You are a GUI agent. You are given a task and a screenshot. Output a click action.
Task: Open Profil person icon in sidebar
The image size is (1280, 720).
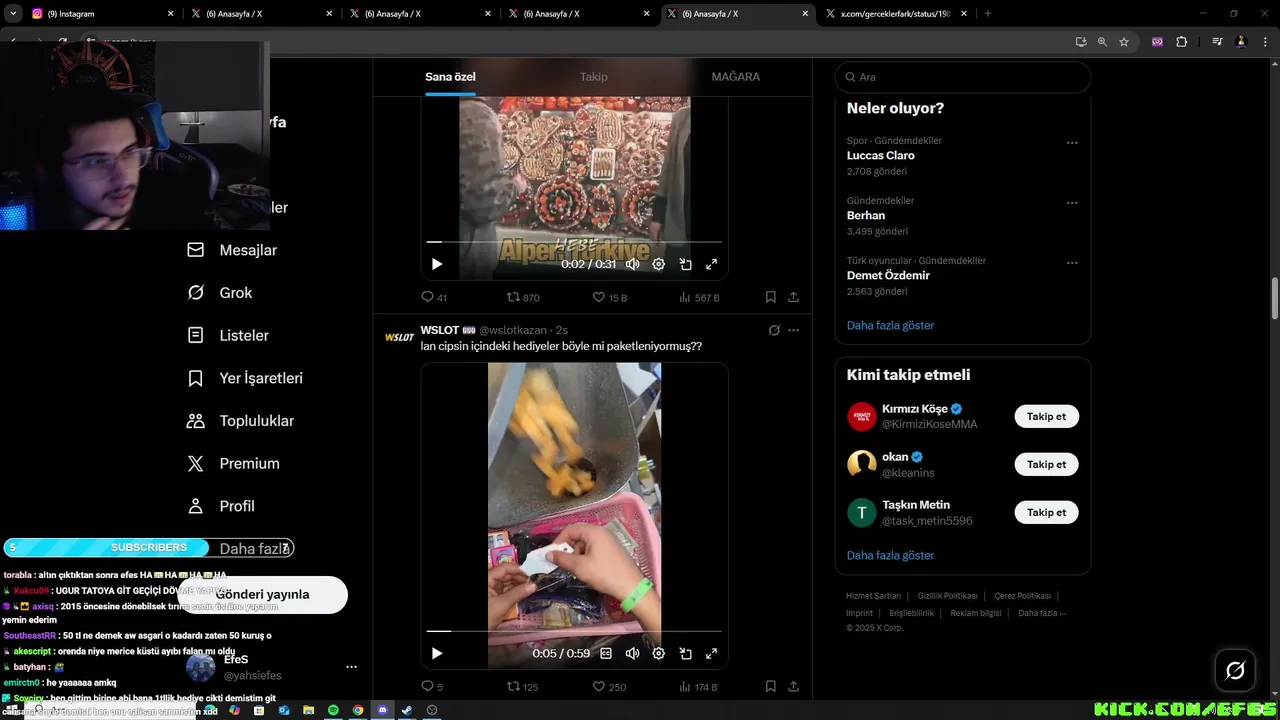196,506
